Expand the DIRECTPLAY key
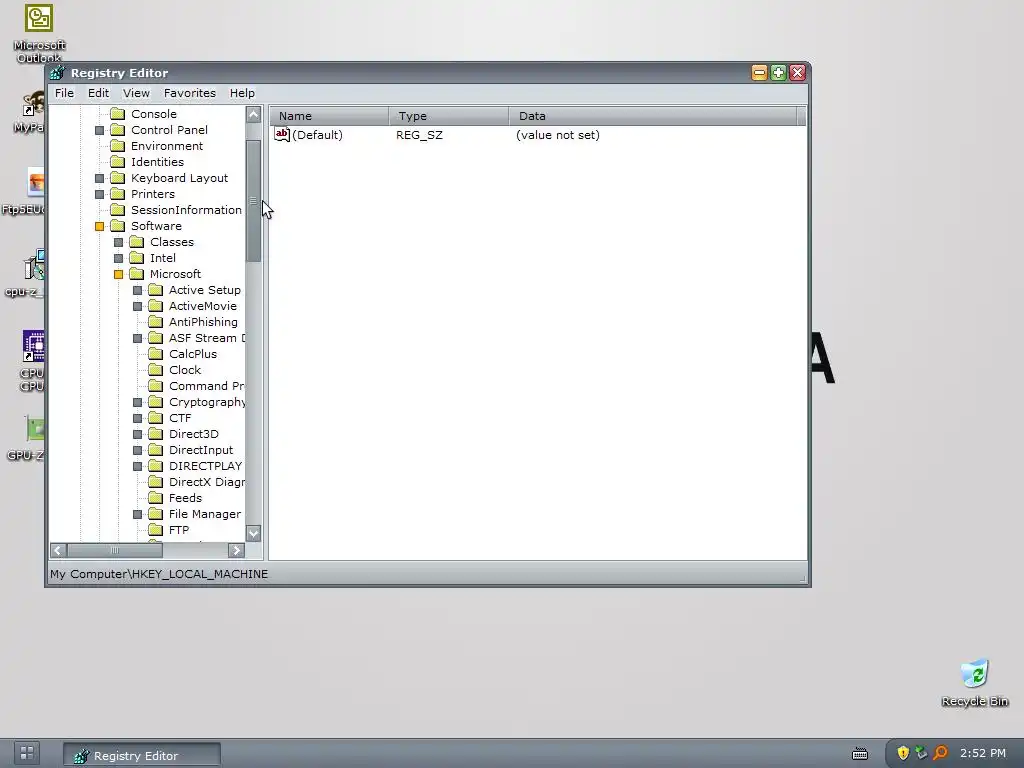 tap(137, 466)
